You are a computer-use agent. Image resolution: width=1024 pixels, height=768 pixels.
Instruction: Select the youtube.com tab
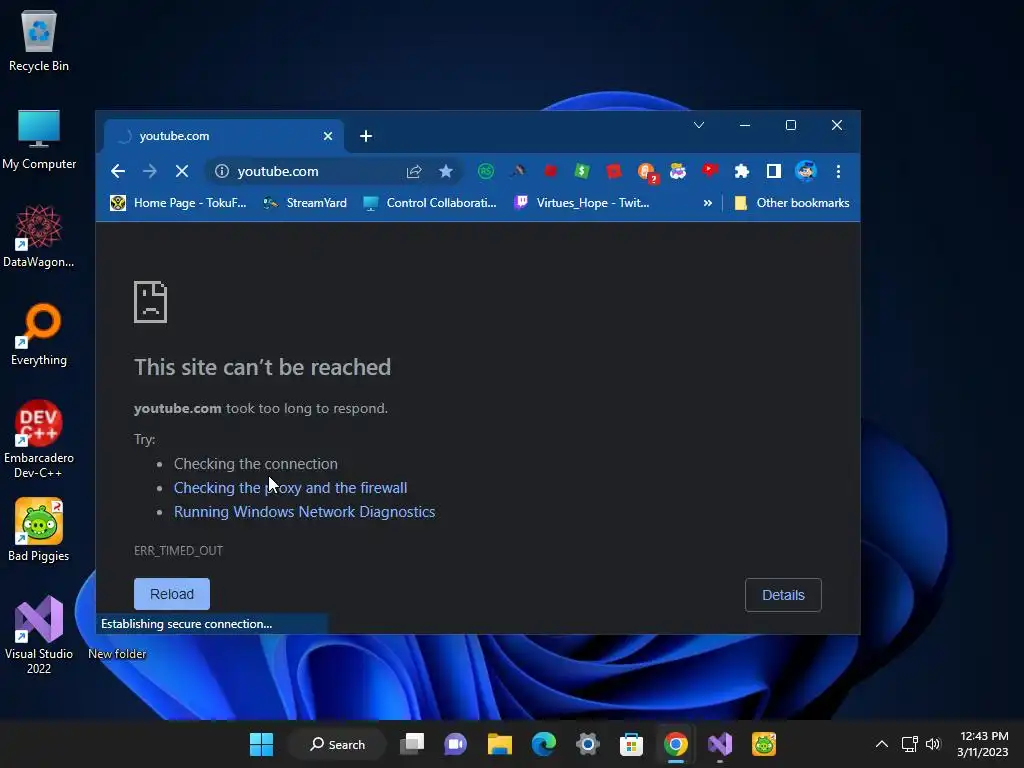[223, 136]
